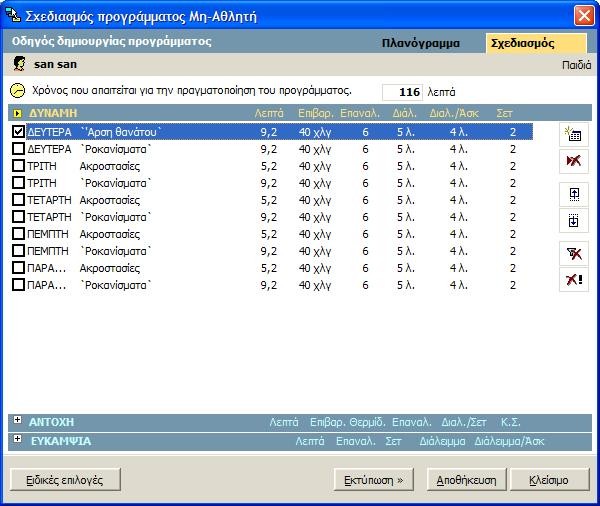The image size is (600, 506).
Task: Click Σετ column header in ΔΥΝΑΜΗ
Action: point(504,113)
